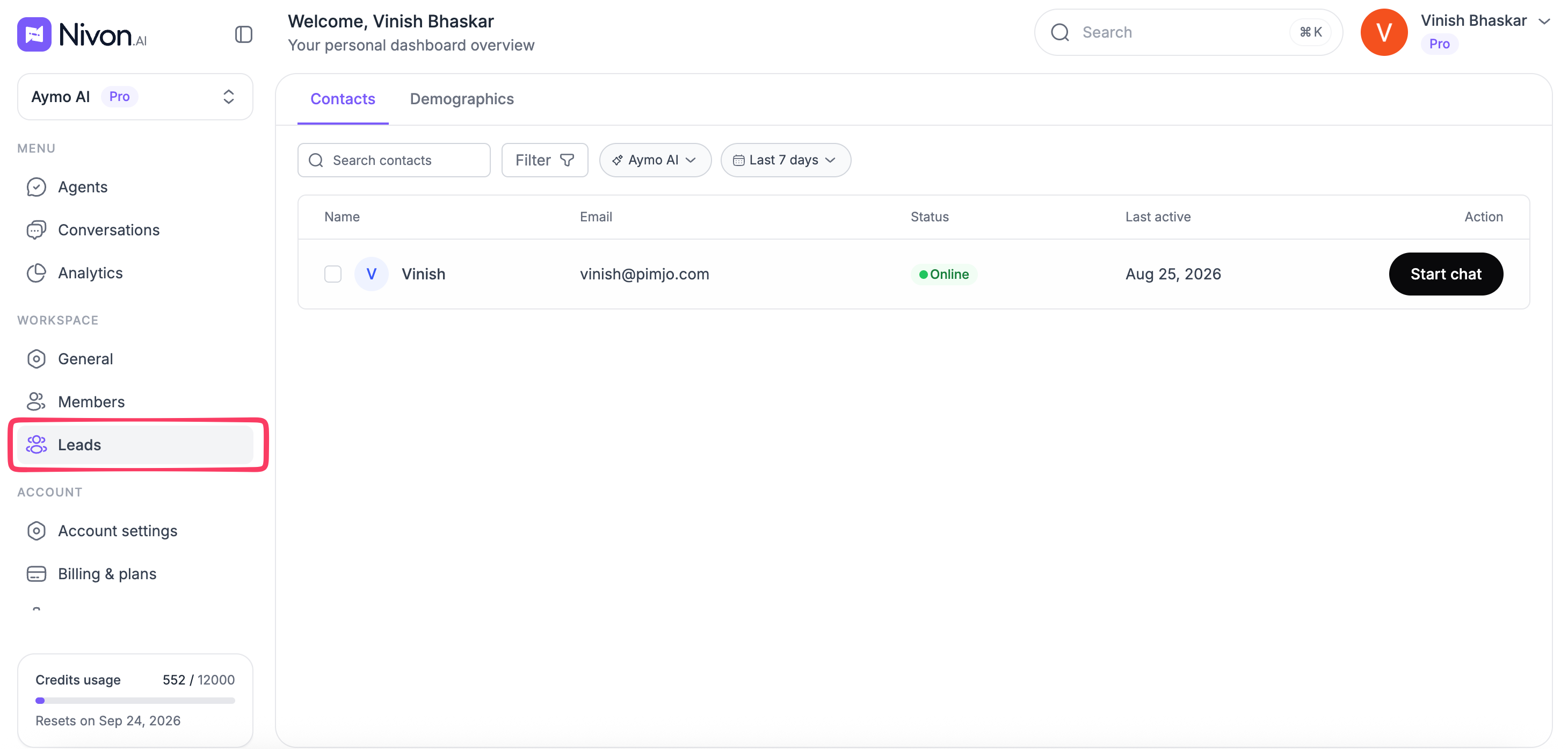This screenshot has height=749, width=1568.
Task: Click the Email column header
Action: 596,217
